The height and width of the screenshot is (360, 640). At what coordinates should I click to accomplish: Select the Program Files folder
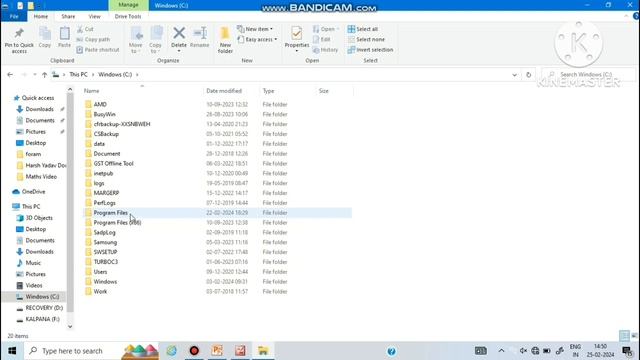[218, 213]
